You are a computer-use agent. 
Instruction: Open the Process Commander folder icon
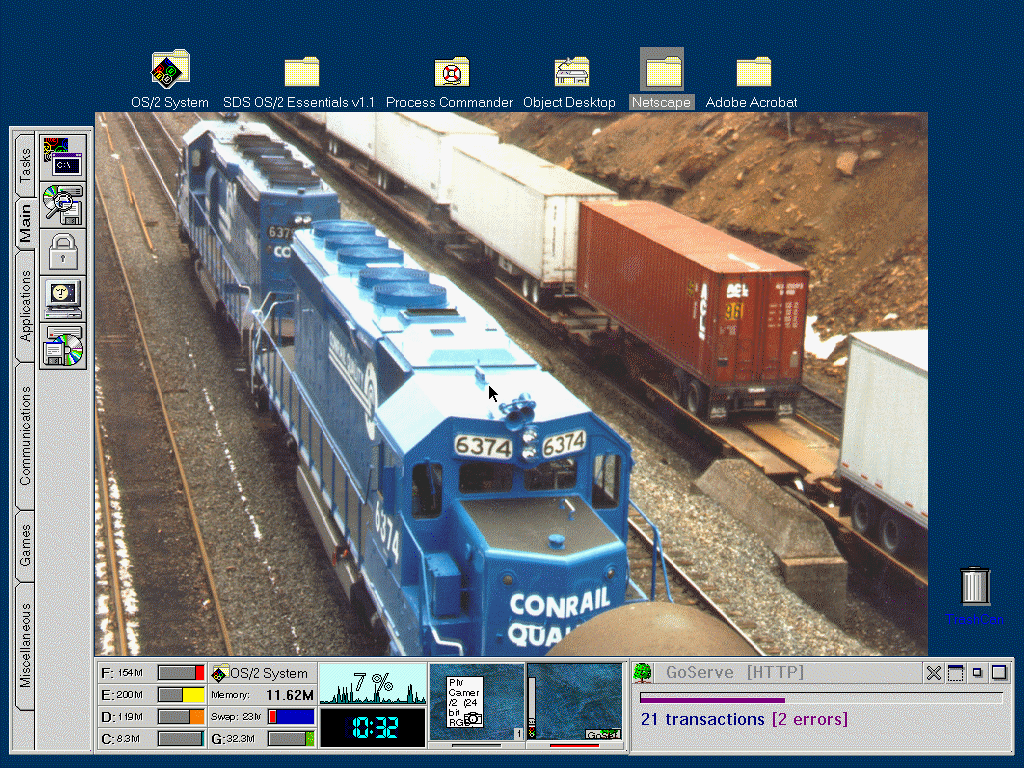point(451,72)
